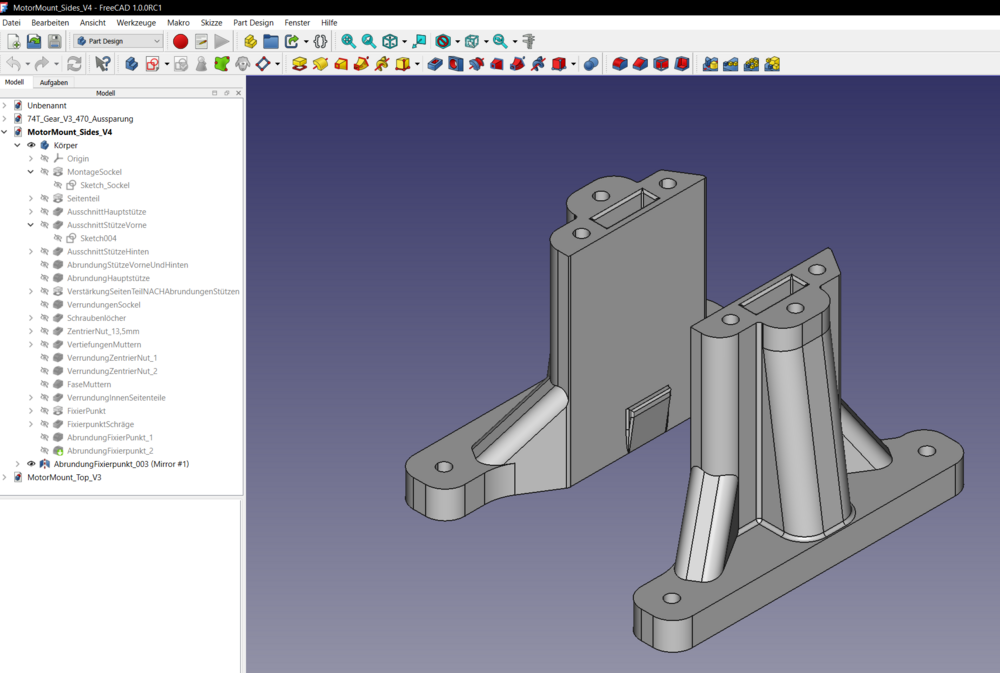Screen dimensions: 1000x673
Task: Collapse the AusschnittStützeVorne tree node
Action: (x=31, y=225)
